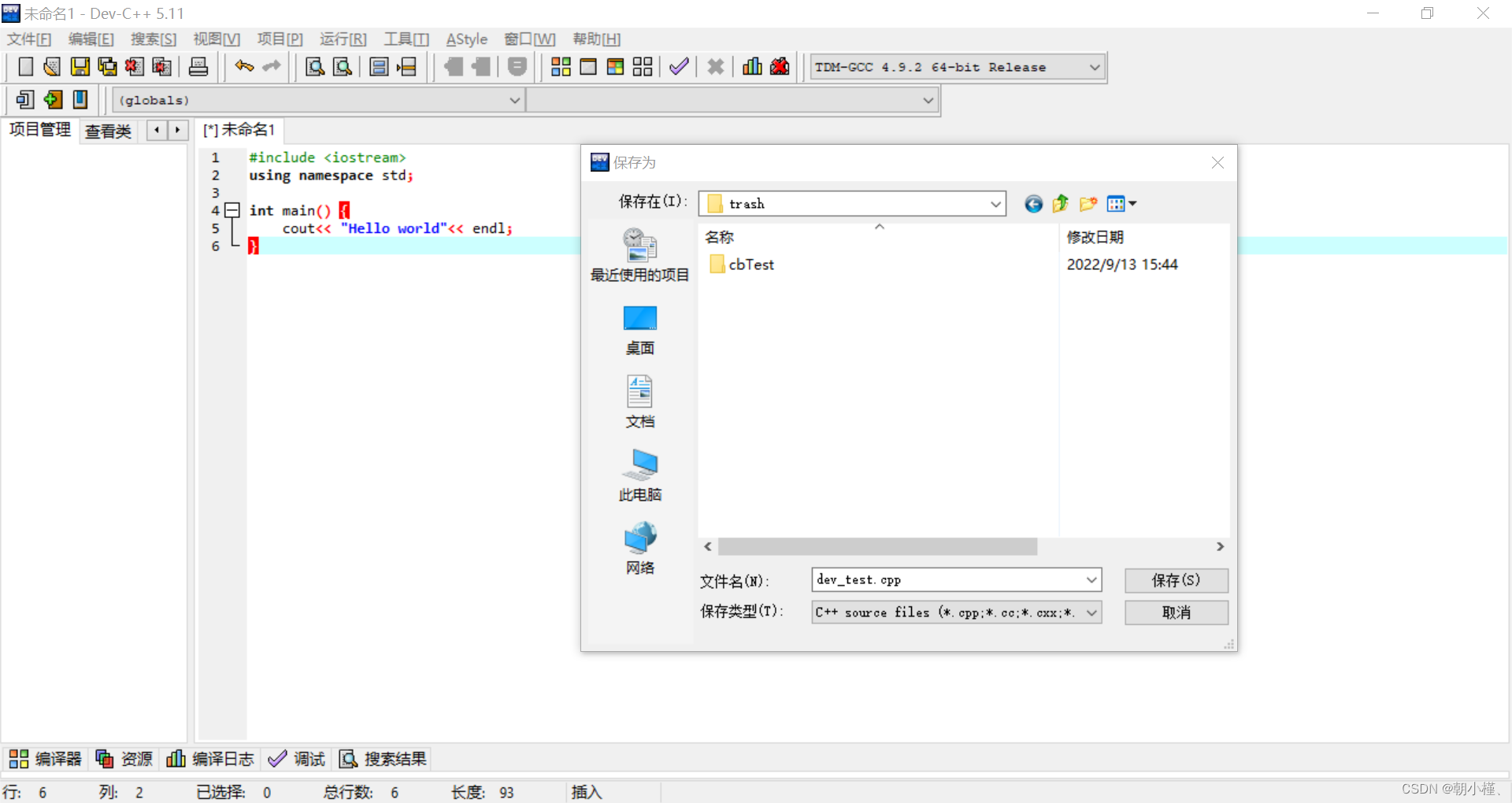Open the 文件[F] menu
The height and width of the screenshot is (803, 1512).
click(29, 39)
